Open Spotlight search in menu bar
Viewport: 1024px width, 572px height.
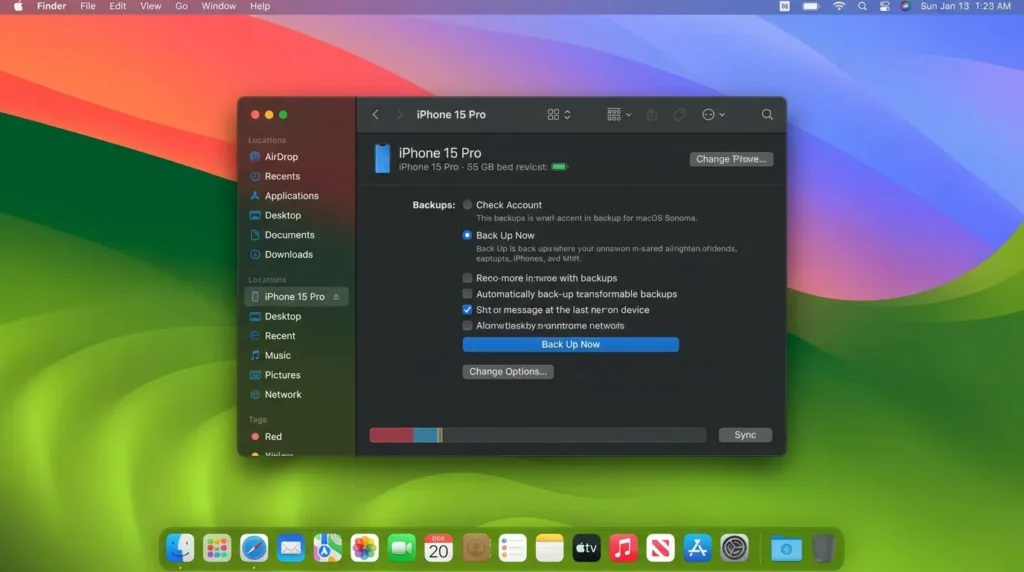(862, 7)
